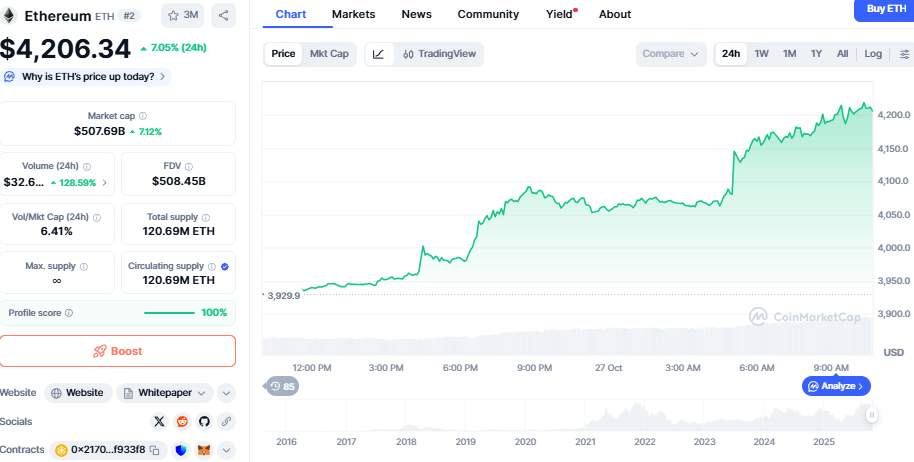Toggle the Log scale option
The height and width of the screenshot is (462, 914).
click(873, 54)
